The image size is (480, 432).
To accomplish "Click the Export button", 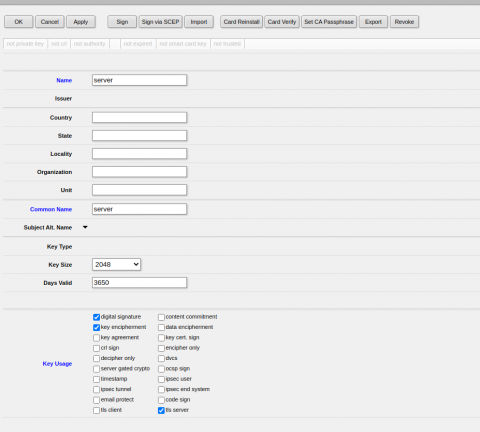I will tap(373, 22).
